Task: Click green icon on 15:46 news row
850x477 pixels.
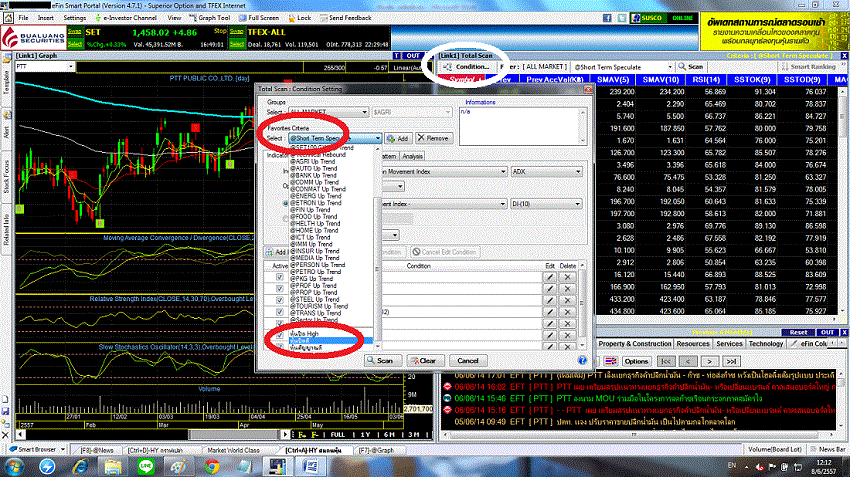Action: coord(447,398)
